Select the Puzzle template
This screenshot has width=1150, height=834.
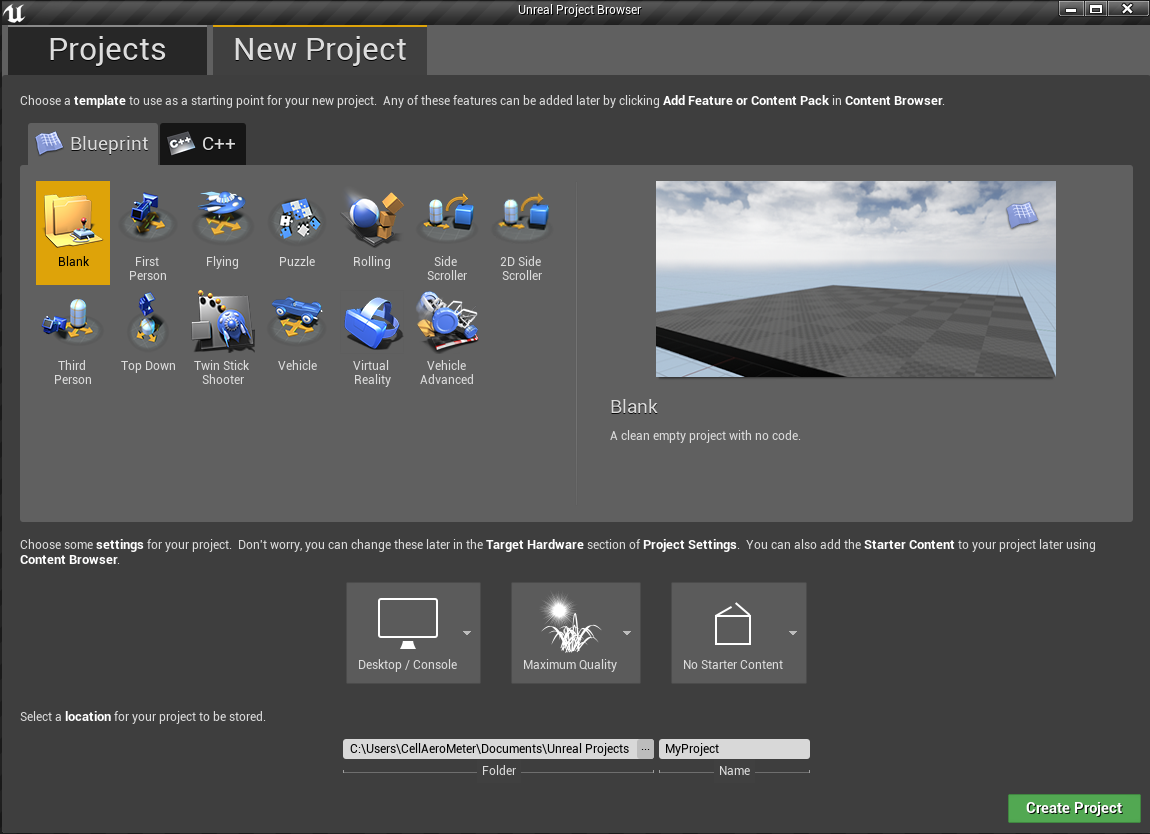297,233
